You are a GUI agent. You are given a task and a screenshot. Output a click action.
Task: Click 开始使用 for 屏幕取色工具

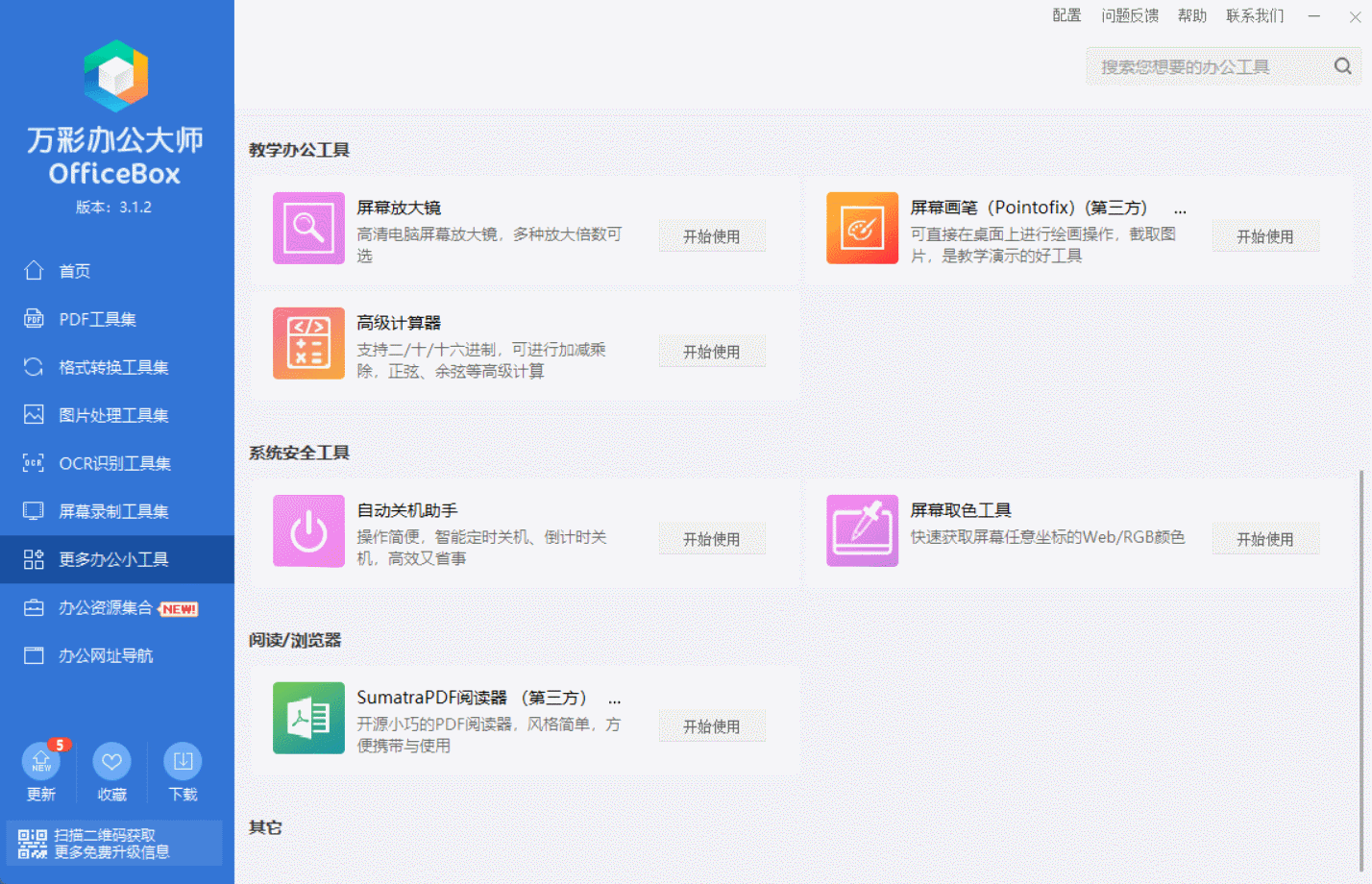[1265, 539]
